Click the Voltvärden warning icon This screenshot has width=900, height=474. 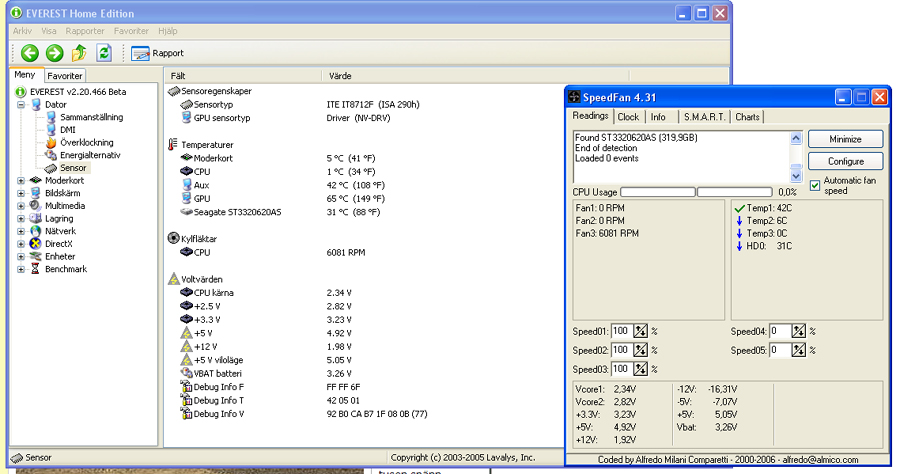(x=173, y=279)
